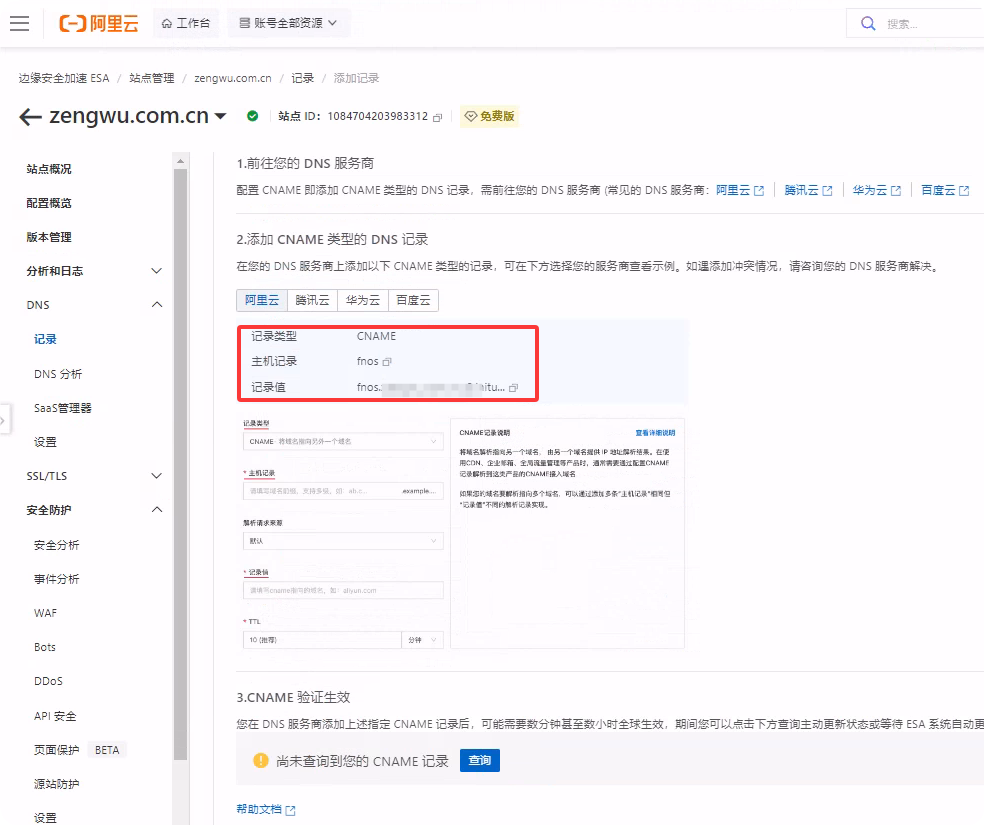This screenshot has width=984, height=825.
Task: Expand the analytics and logs section
Action: 157,271
